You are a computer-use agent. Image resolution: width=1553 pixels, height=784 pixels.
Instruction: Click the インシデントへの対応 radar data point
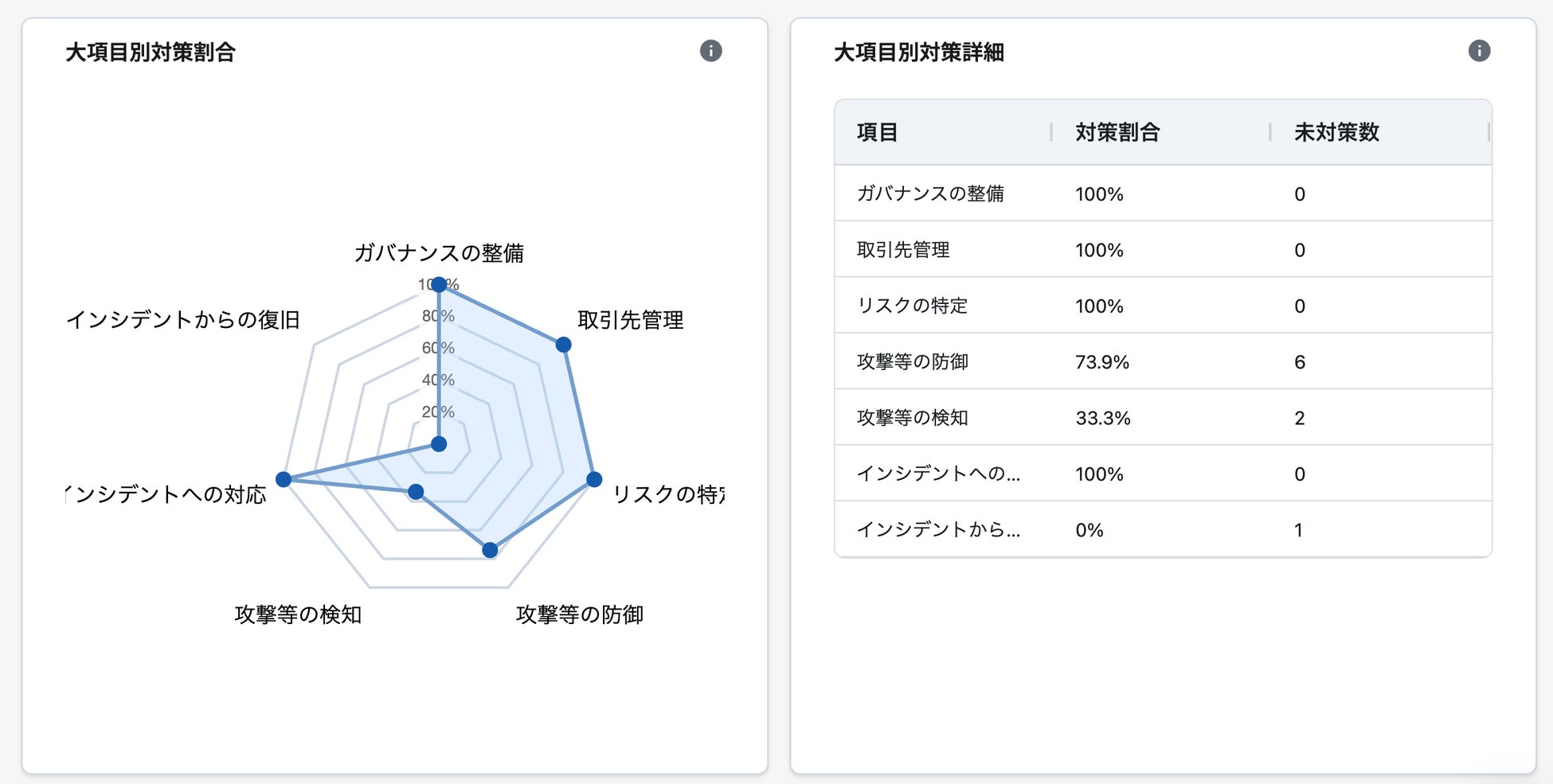click(x=283, y=479)
